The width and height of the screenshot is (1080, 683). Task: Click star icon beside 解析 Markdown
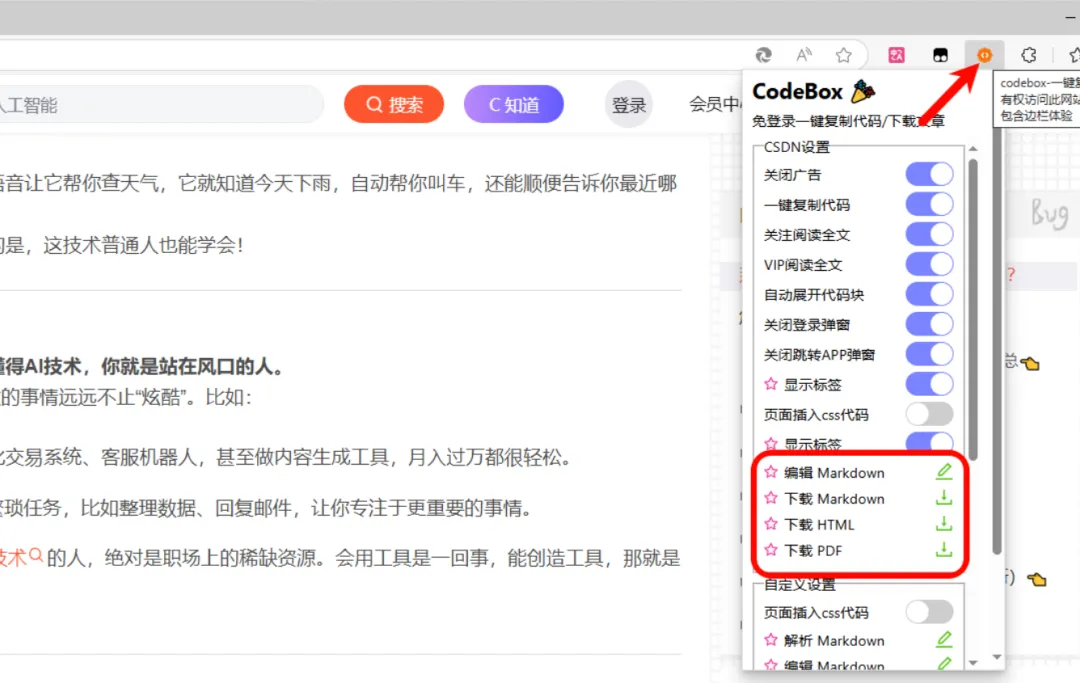pos(771,640)
